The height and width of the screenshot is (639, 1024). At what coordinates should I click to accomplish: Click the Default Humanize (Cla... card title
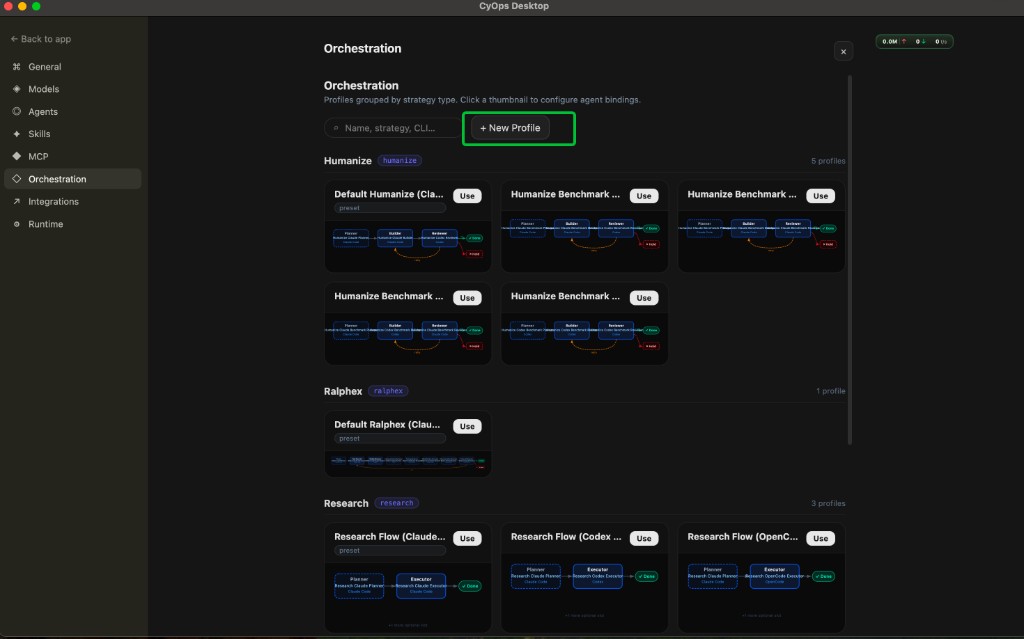[389, 194]
